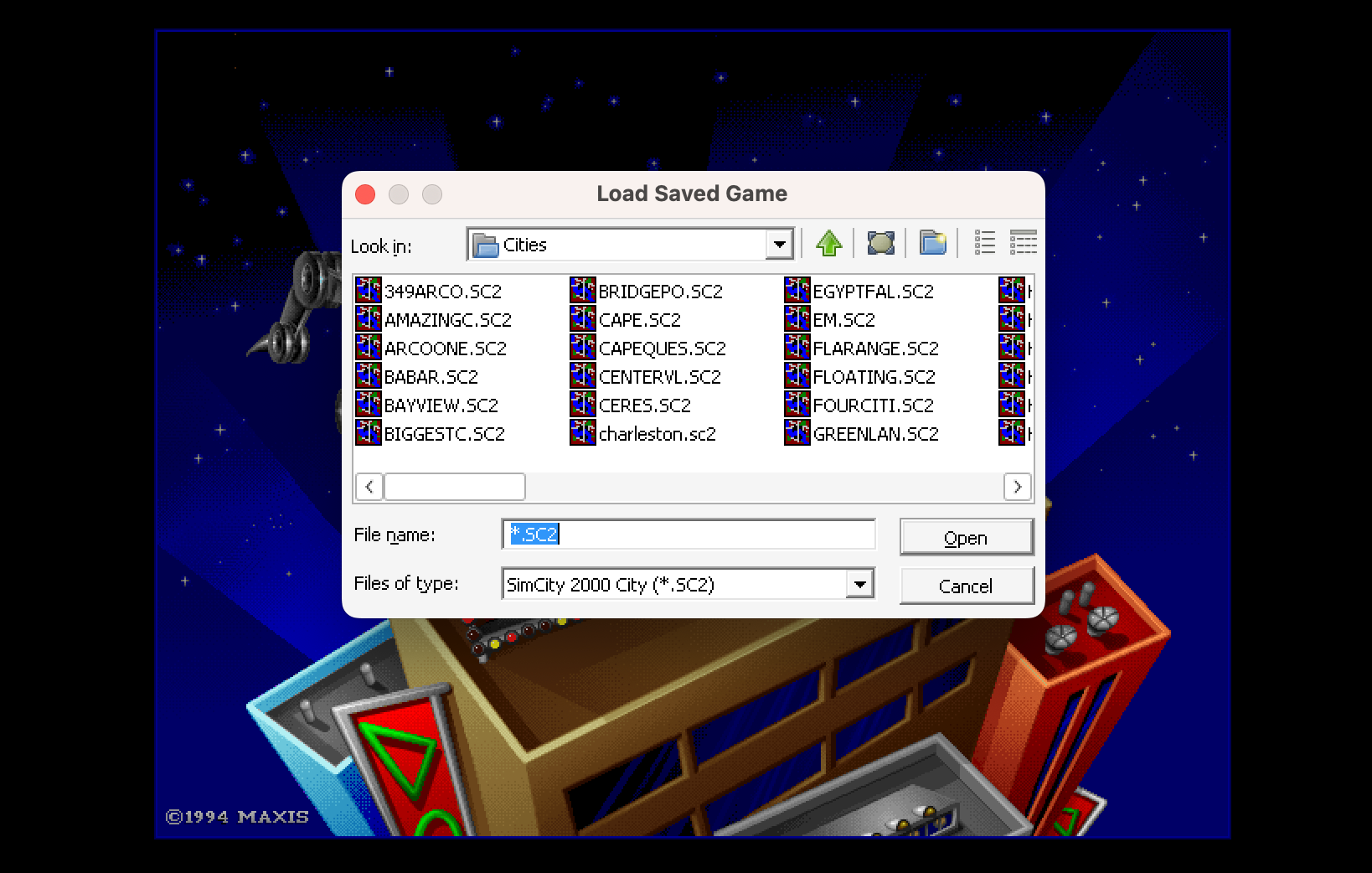Screen dimensions: 1372x873
Task: Select the FOURCITI.SC2 file icon
Action: [x=797, y=405]
